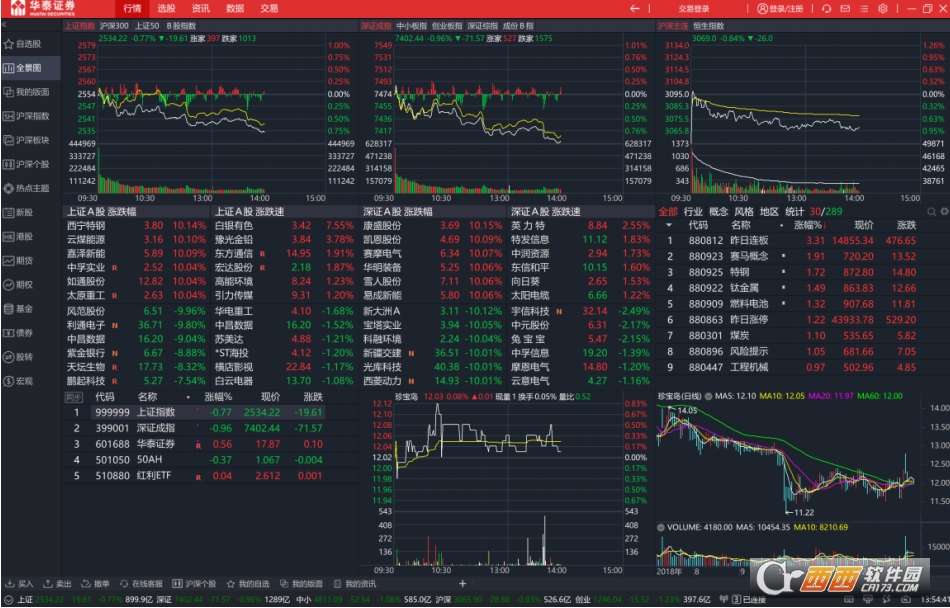
Task: Select the 恒生指数 tab
Action: click(x=709, y=25)
